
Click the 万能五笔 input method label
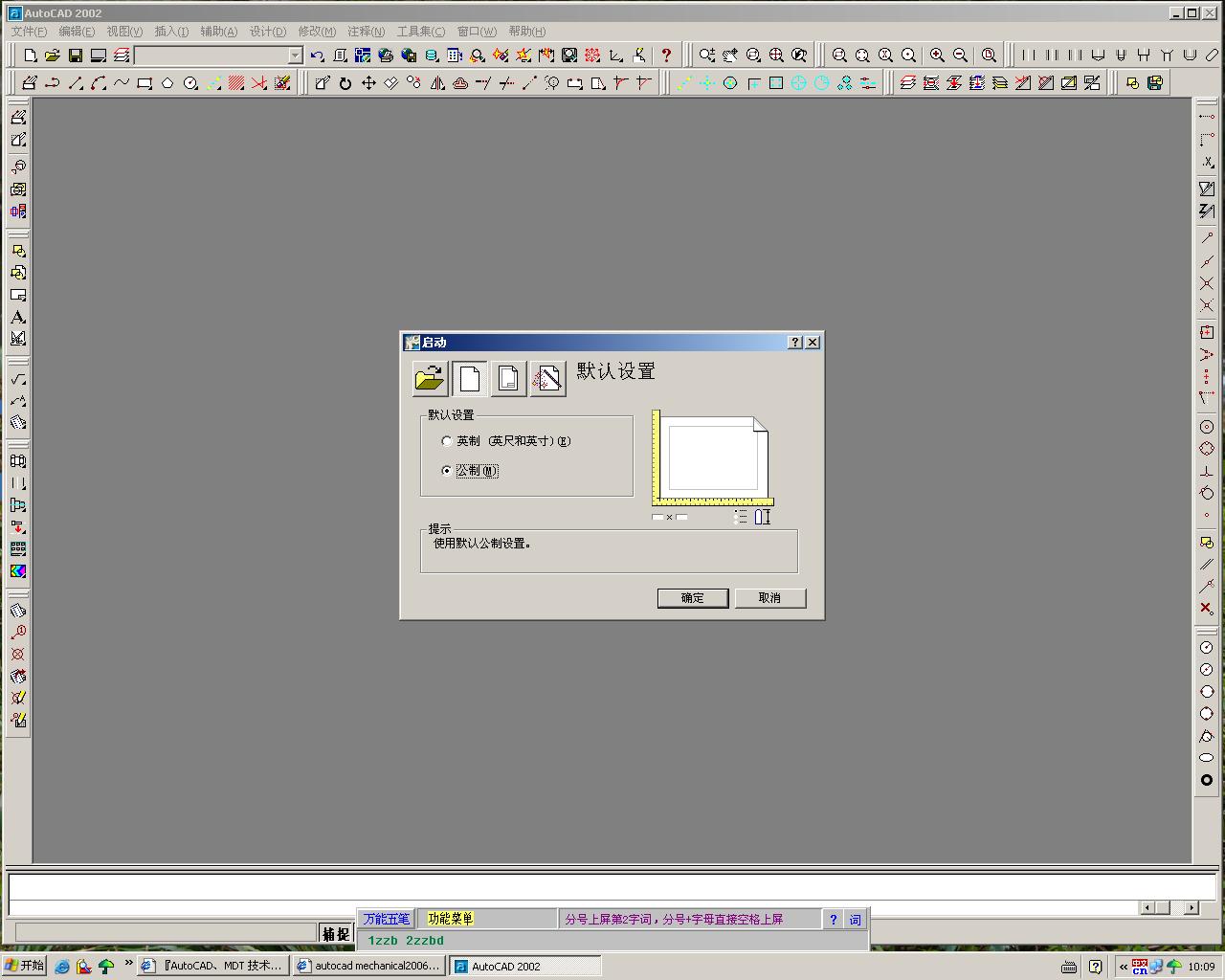[386, 919]
